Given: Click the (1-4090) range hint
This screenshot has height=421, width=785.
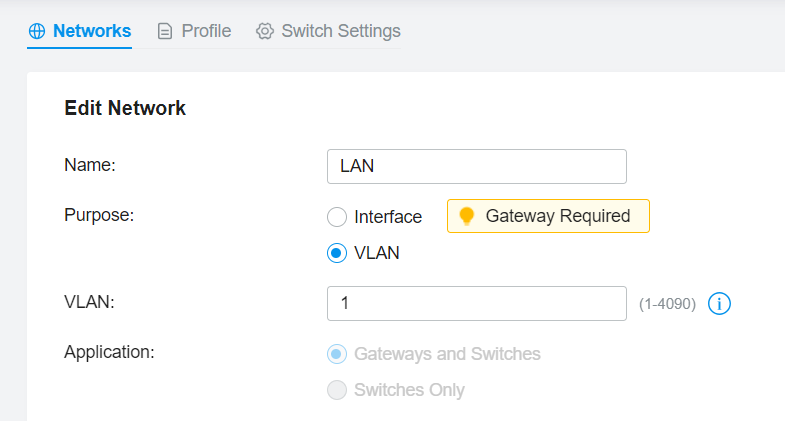Looking at the screenshot, I should [667, 304].
